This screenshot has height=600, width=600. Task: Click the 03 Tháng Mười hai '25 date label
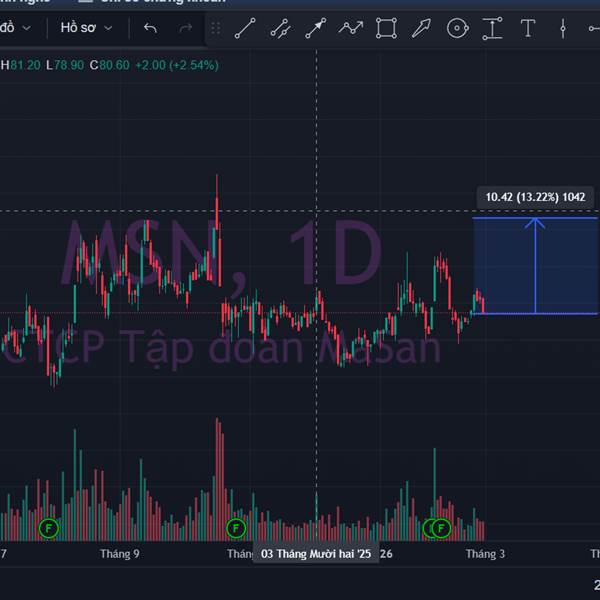(316, 554)
